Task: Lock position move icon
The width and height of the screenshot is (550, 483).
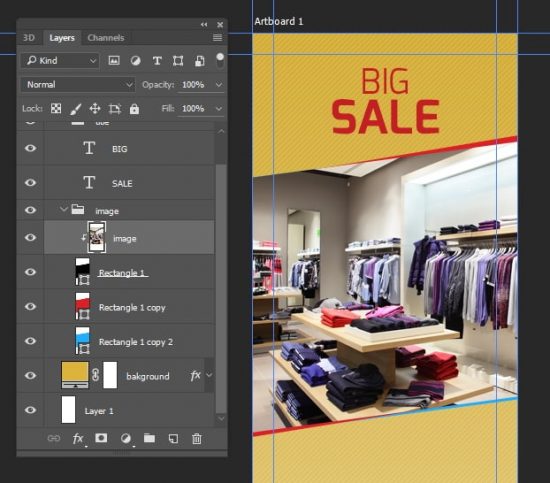Action: point(95,109)
